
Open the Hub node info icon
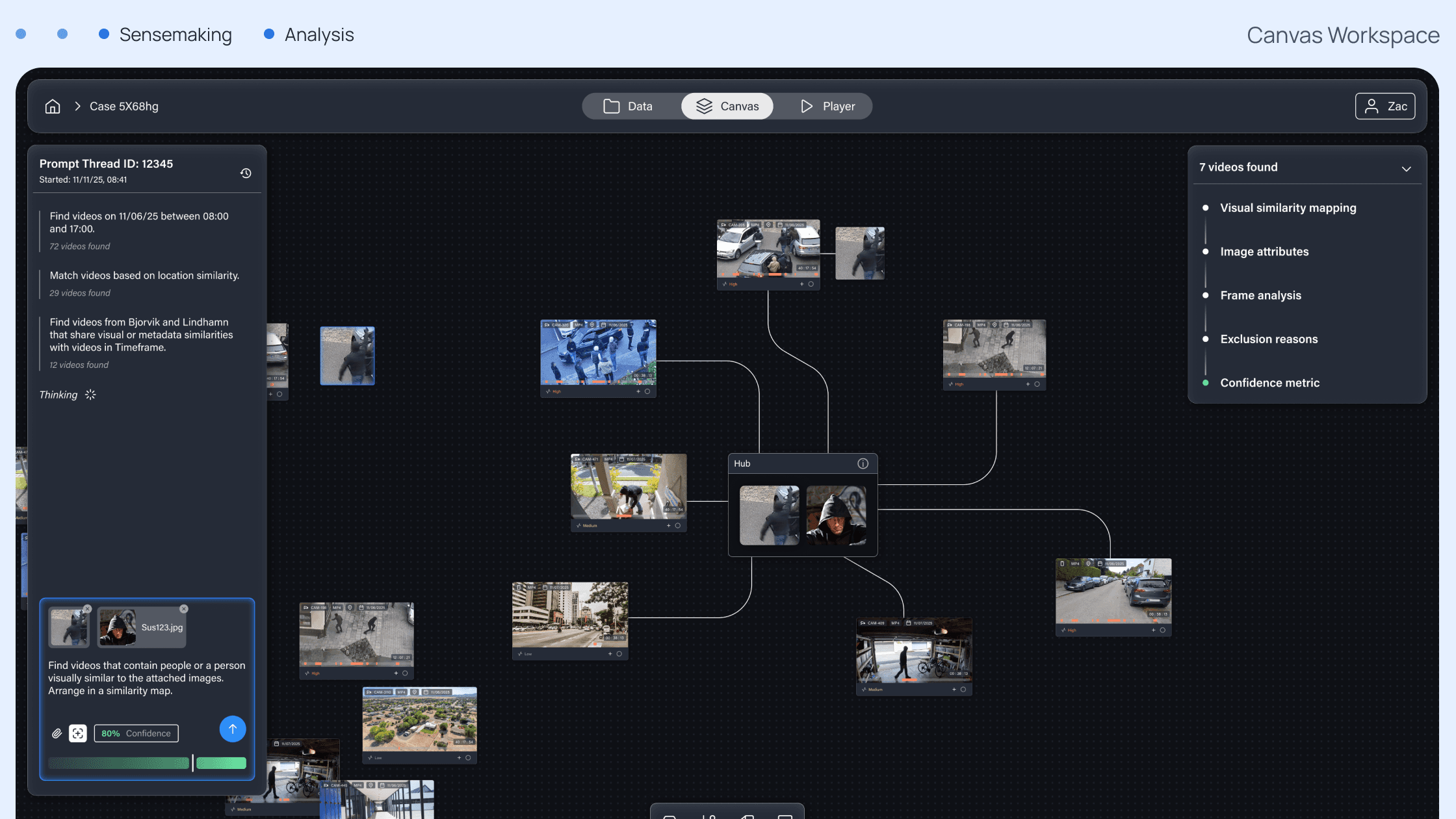click(x=863, y=463)
